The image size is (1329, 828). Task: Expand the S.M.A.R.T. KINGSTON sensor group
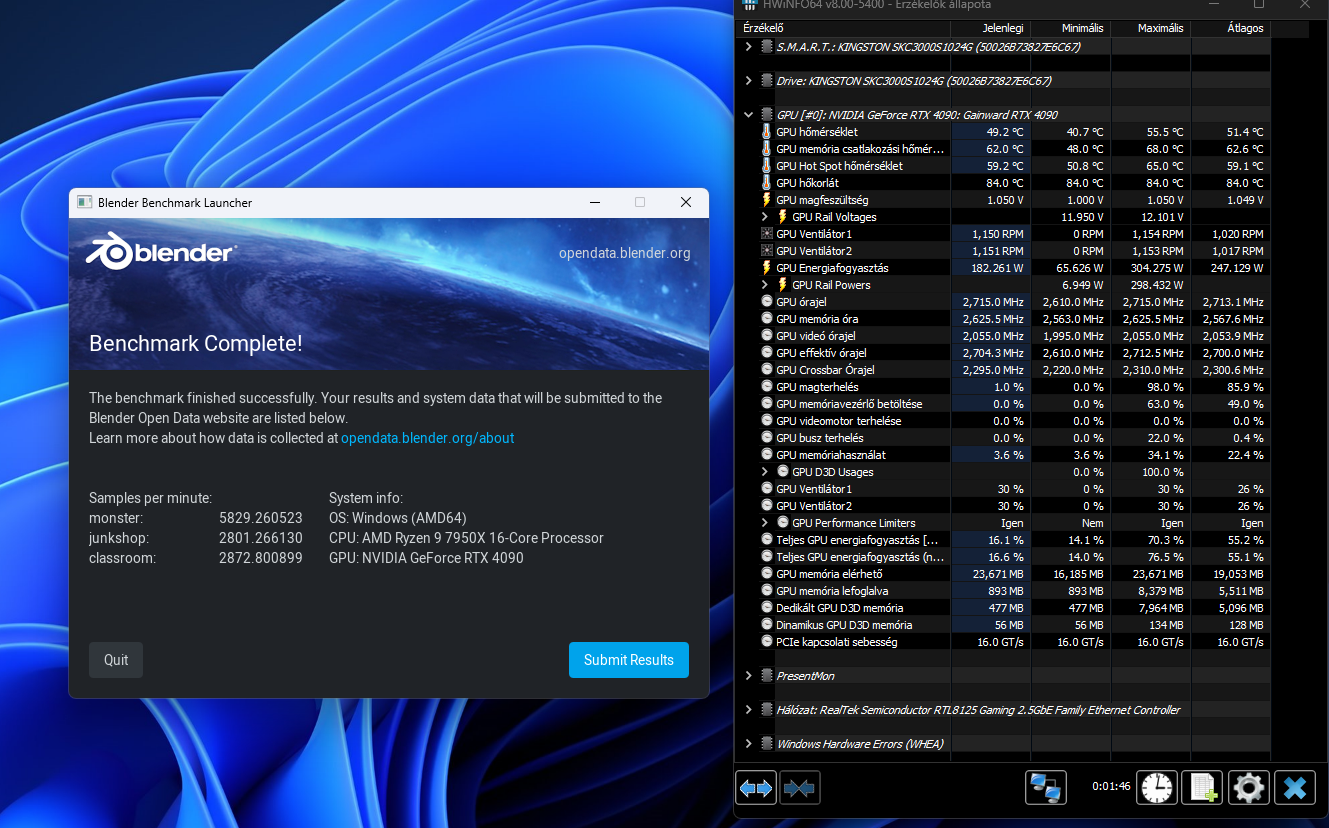[x=748, y=46]
